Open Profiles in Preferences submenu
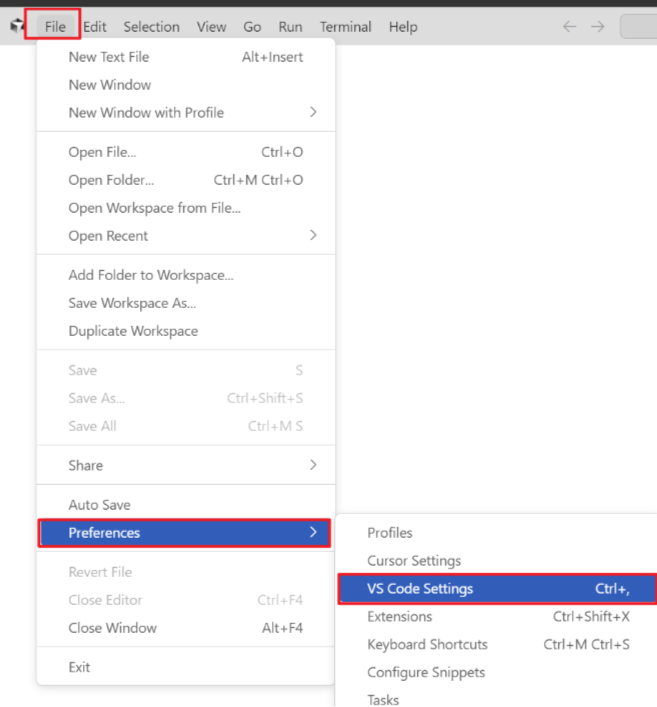This screenshot has height=707, width=657. tap(497, 533)
